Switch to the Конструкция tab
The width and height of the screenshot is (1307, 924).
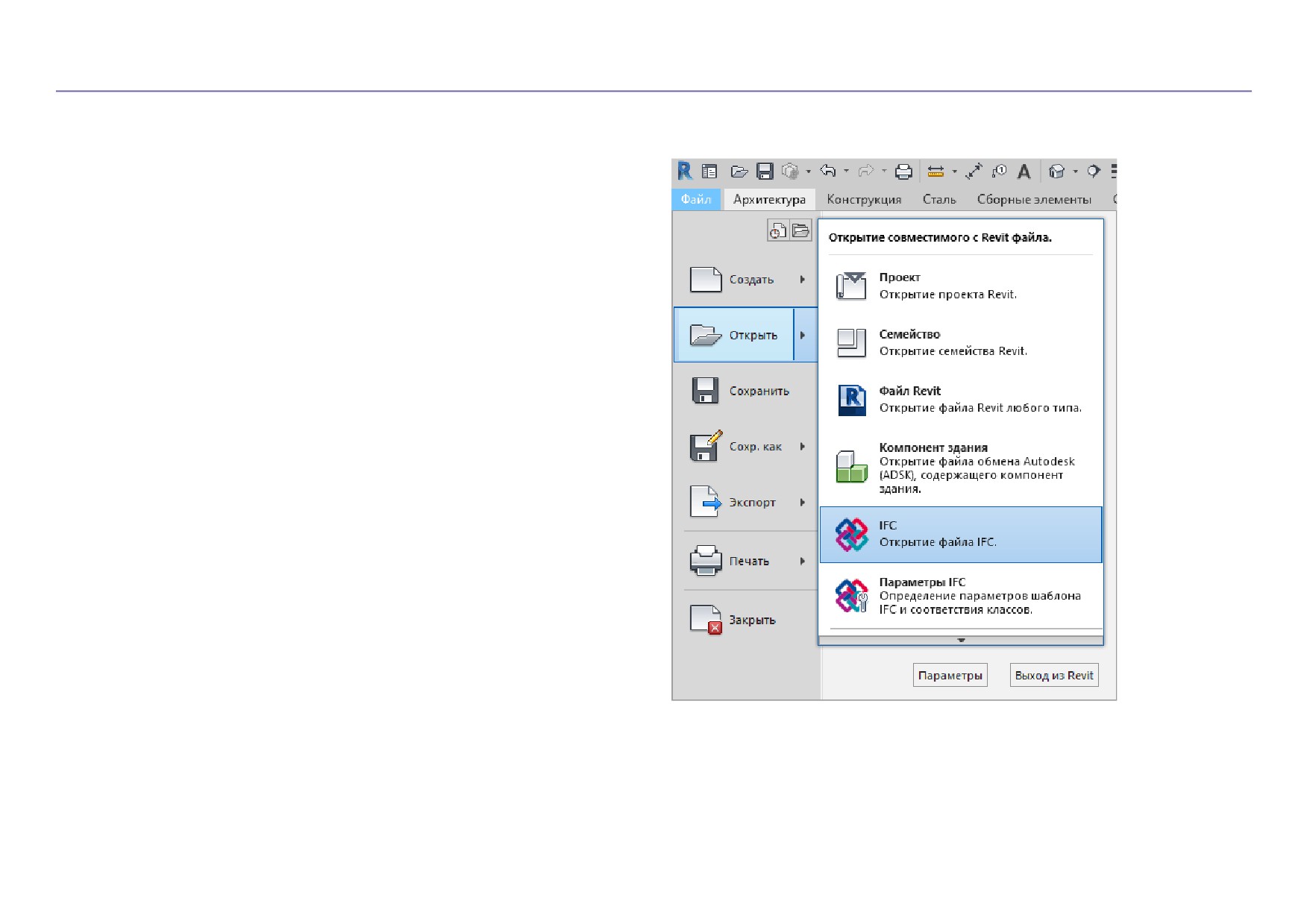coord(864,199)
